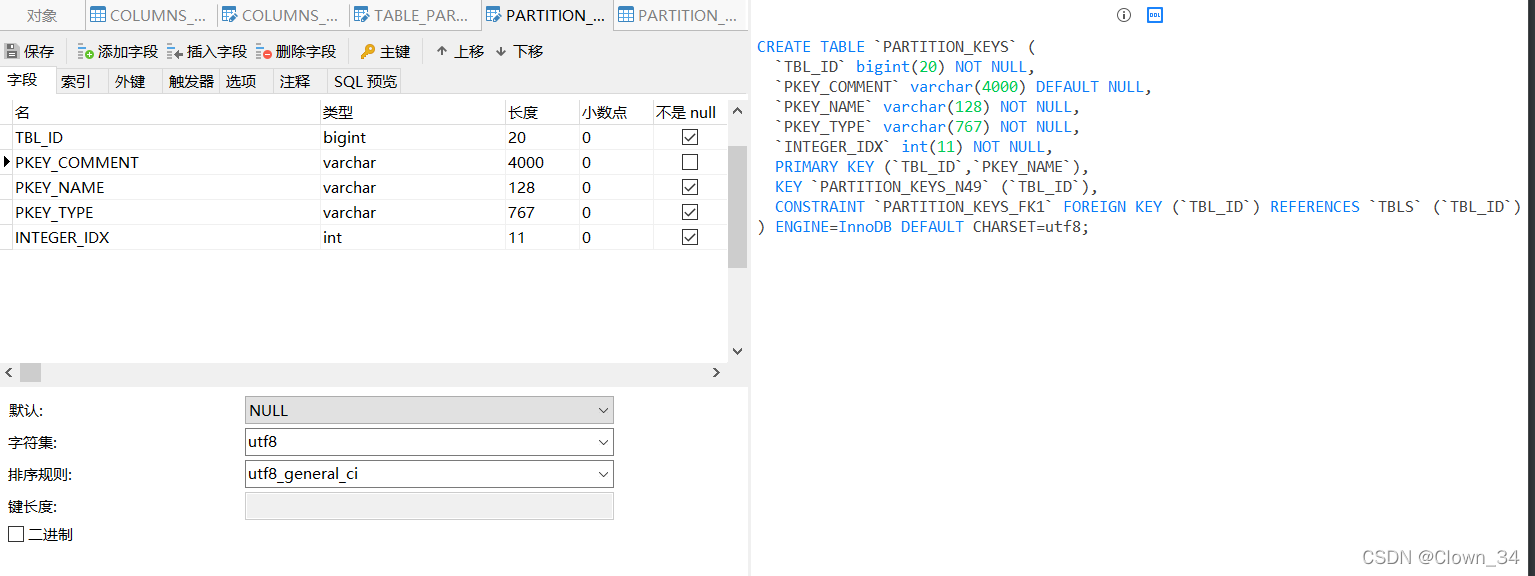Viewport: 1535px width, 576px height.
Task: Click the Save (保存) toolbar button
Action: tap(30, 51)
